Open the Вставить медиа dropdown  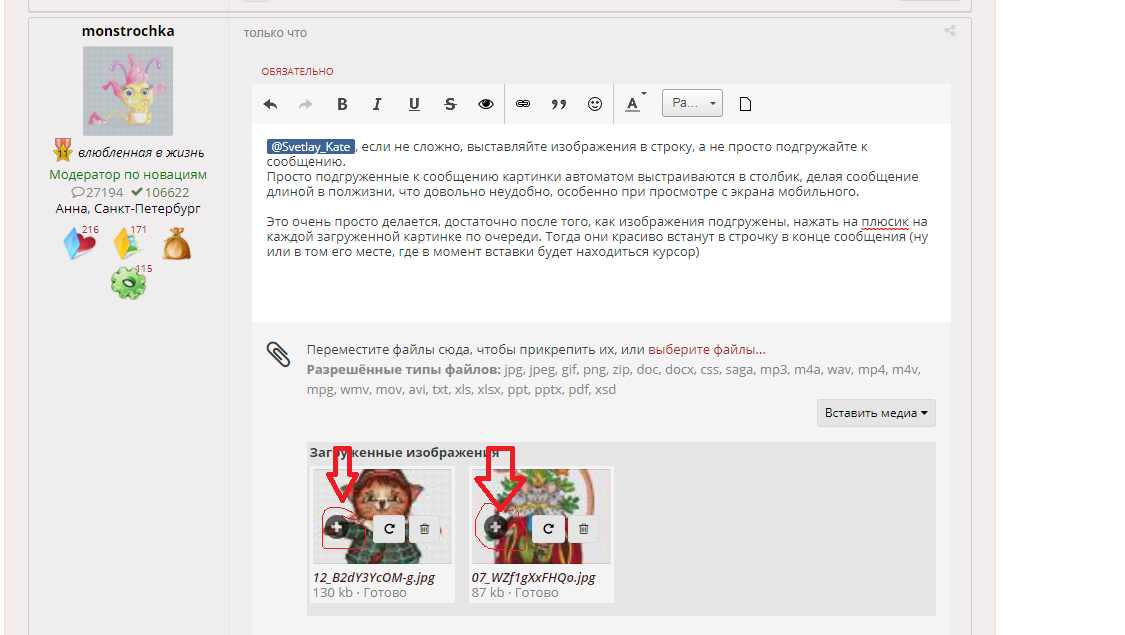click(x=876, y=412)
